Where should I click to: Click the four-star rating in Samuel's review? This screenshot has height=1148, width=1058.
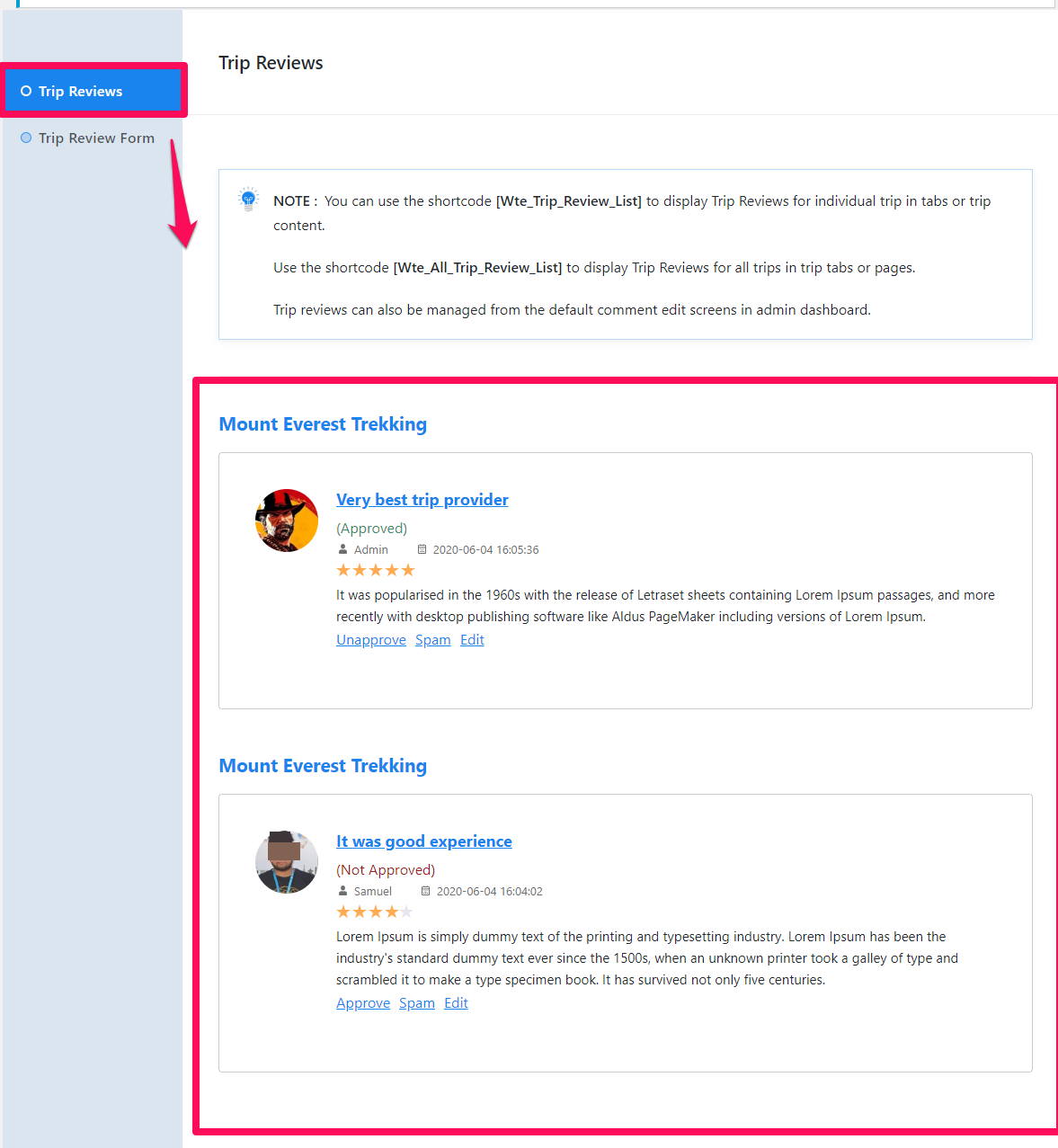[375, 912]
